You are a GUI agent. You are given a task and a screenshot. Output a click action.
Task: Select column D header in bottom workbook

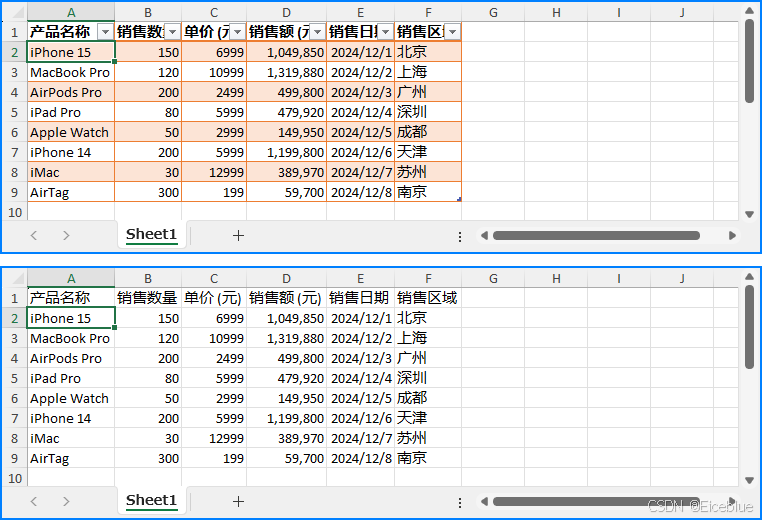pos(286,278)
